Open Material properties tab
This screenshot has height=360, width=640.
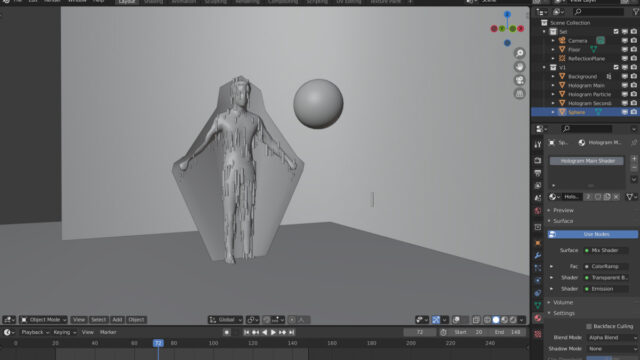click(538, 318)
